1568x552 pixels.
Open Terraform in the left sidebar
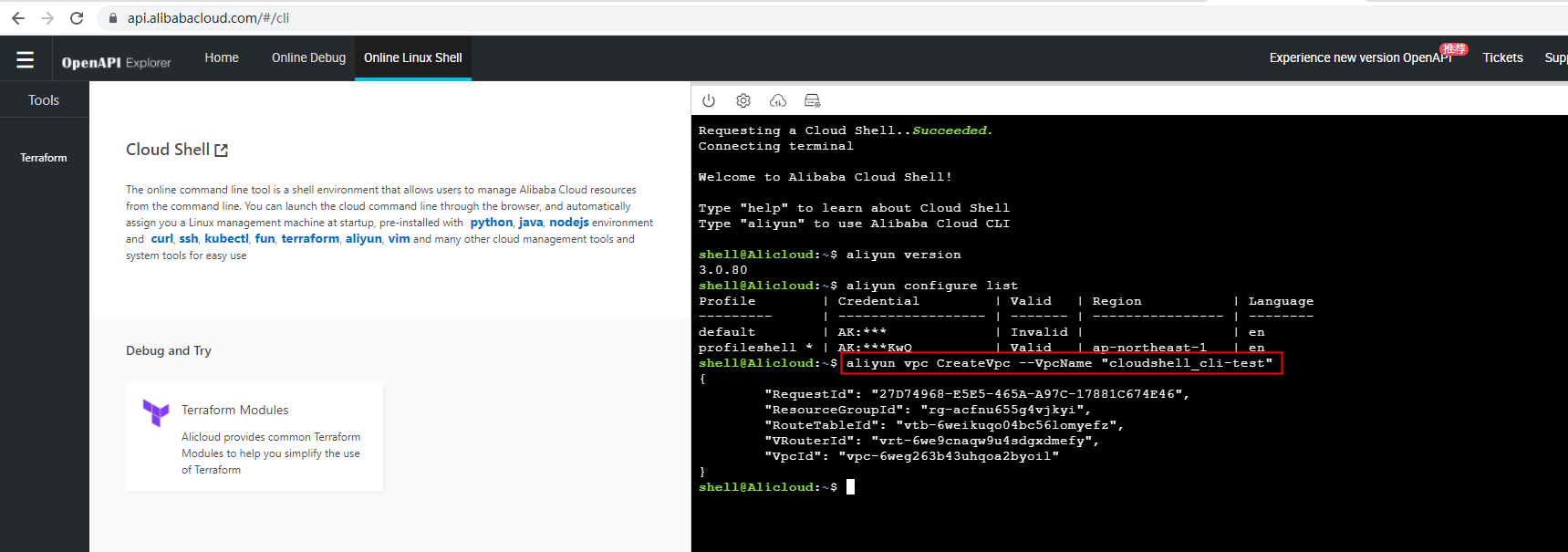click(44, 158)
